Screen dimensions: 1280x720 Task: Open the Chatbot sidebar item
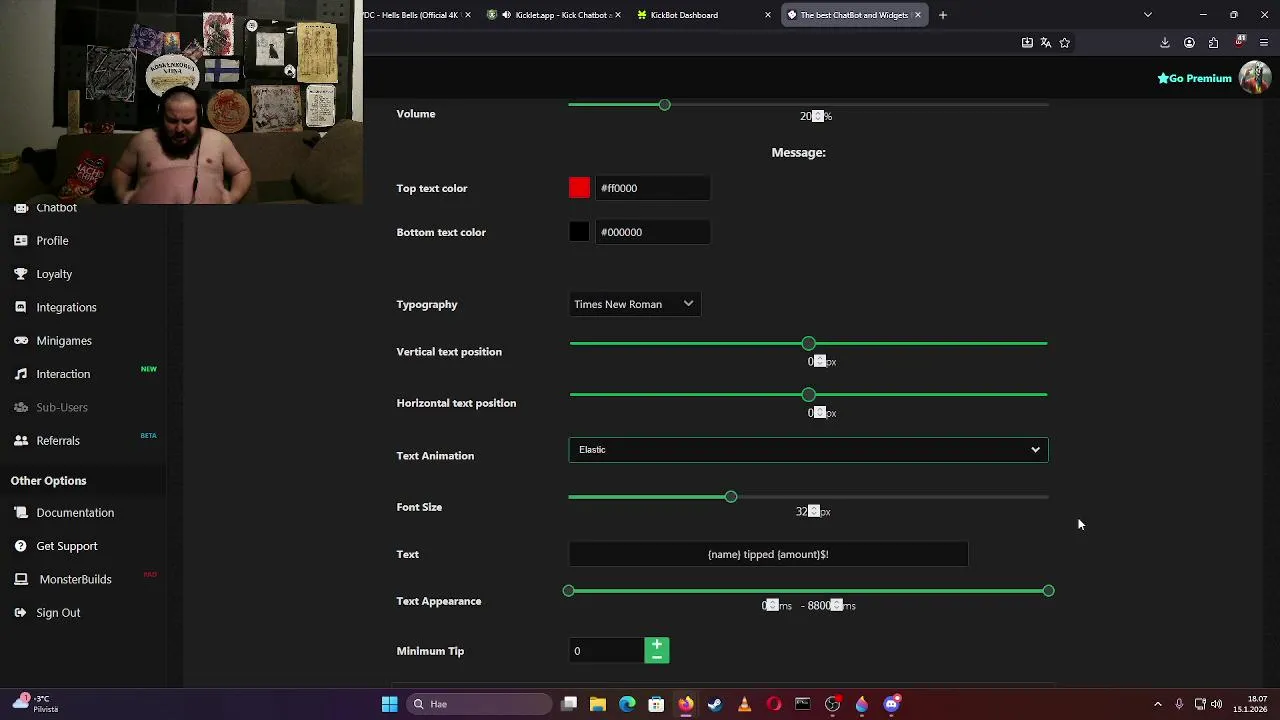56,208
